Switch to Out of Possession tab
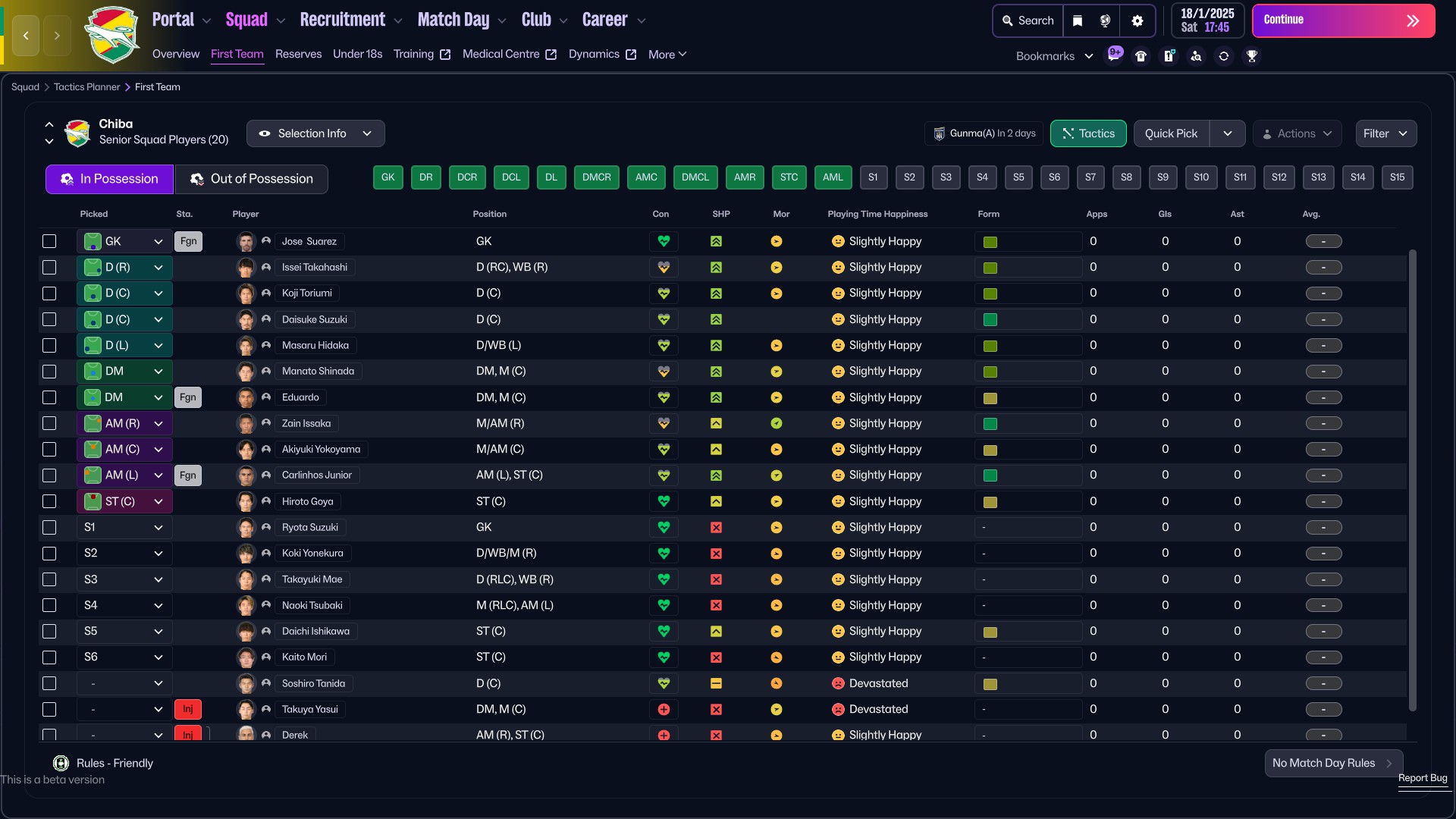 tap(251, 179)
